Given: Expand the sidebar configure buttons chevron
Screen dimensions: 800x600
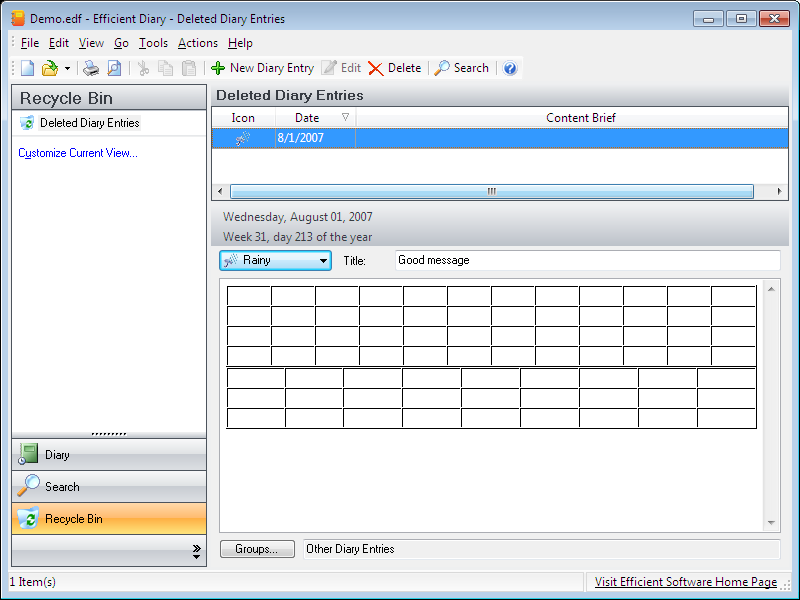Looking at the screenshot, I should 196,551.
